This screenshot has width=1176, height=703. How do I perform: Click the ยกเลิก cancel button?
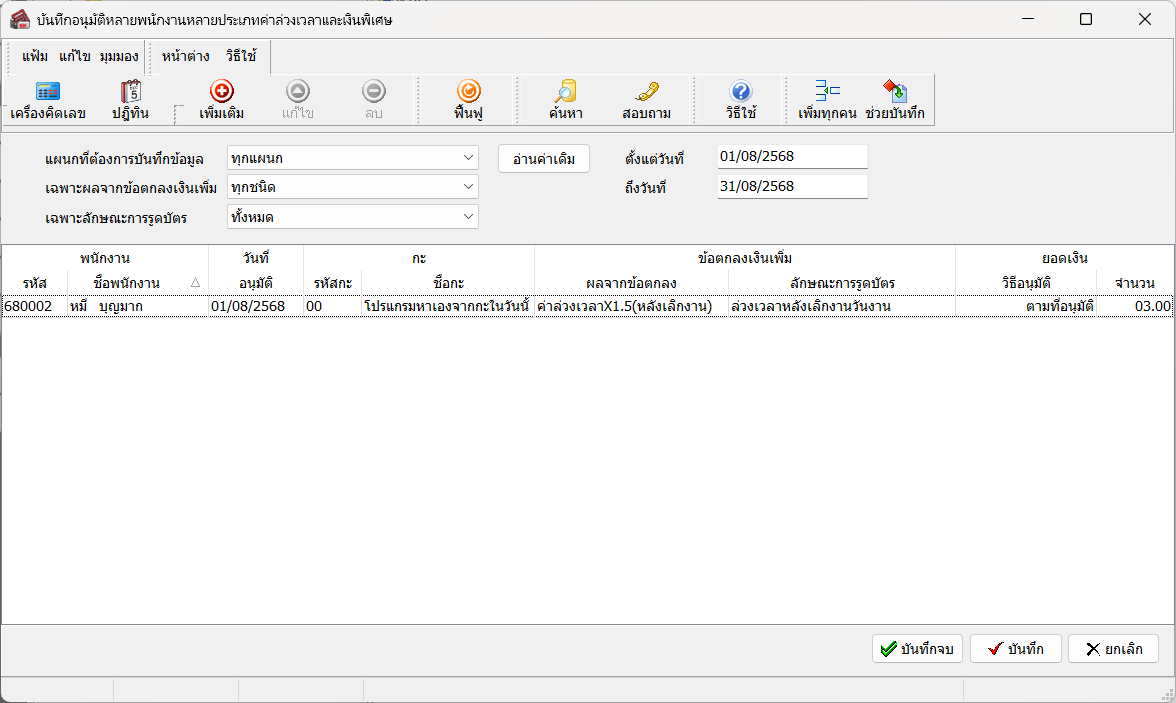[1113, 649]
